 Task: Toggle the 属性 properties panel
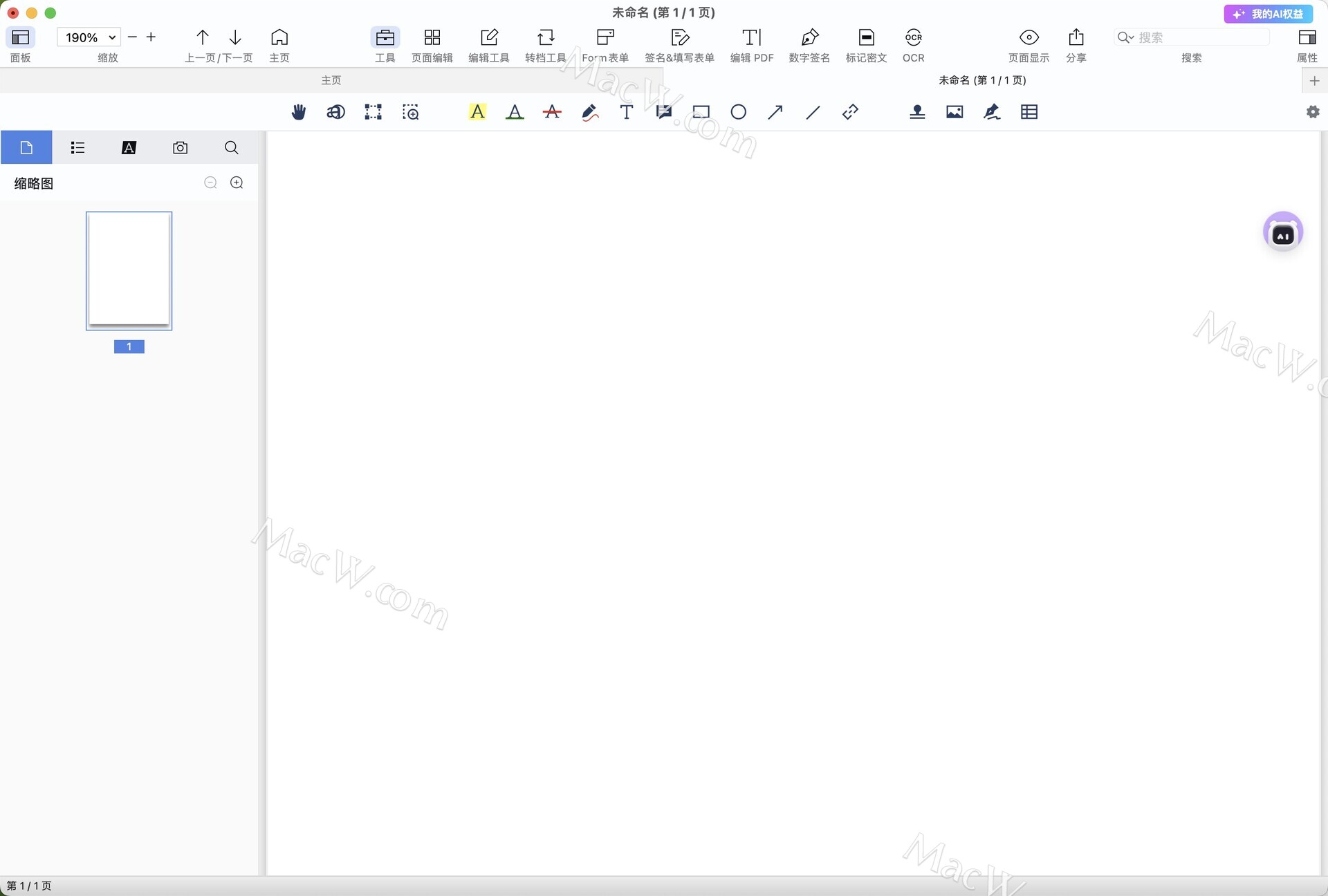click(1307, 37)
